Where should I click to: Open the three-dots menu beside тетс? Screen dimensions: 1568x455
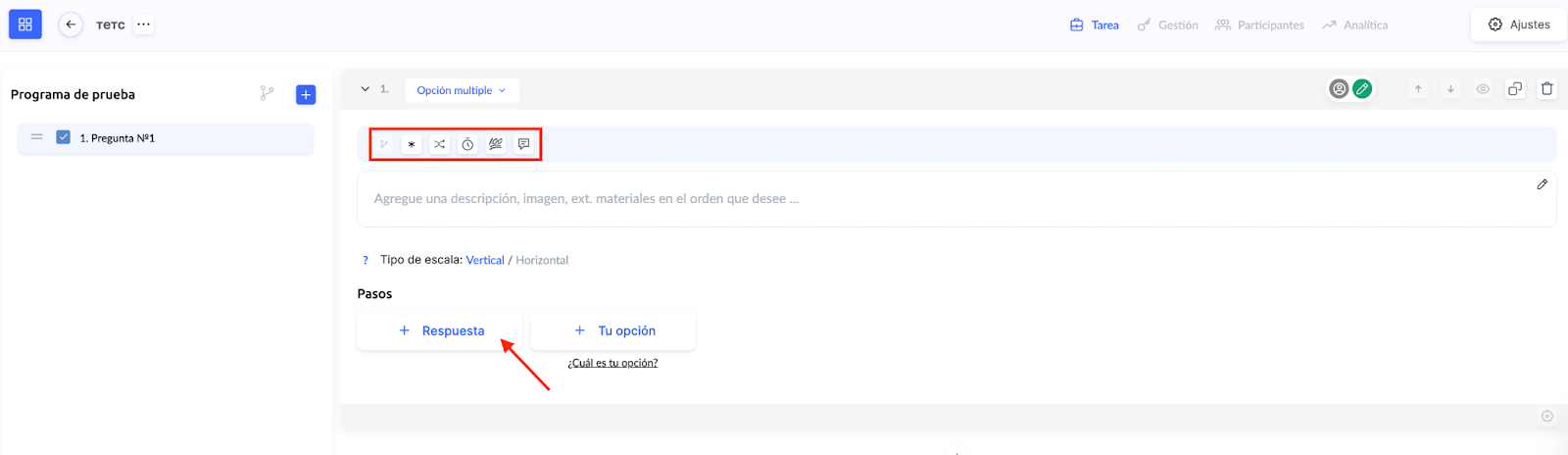[x=144, y=25]
